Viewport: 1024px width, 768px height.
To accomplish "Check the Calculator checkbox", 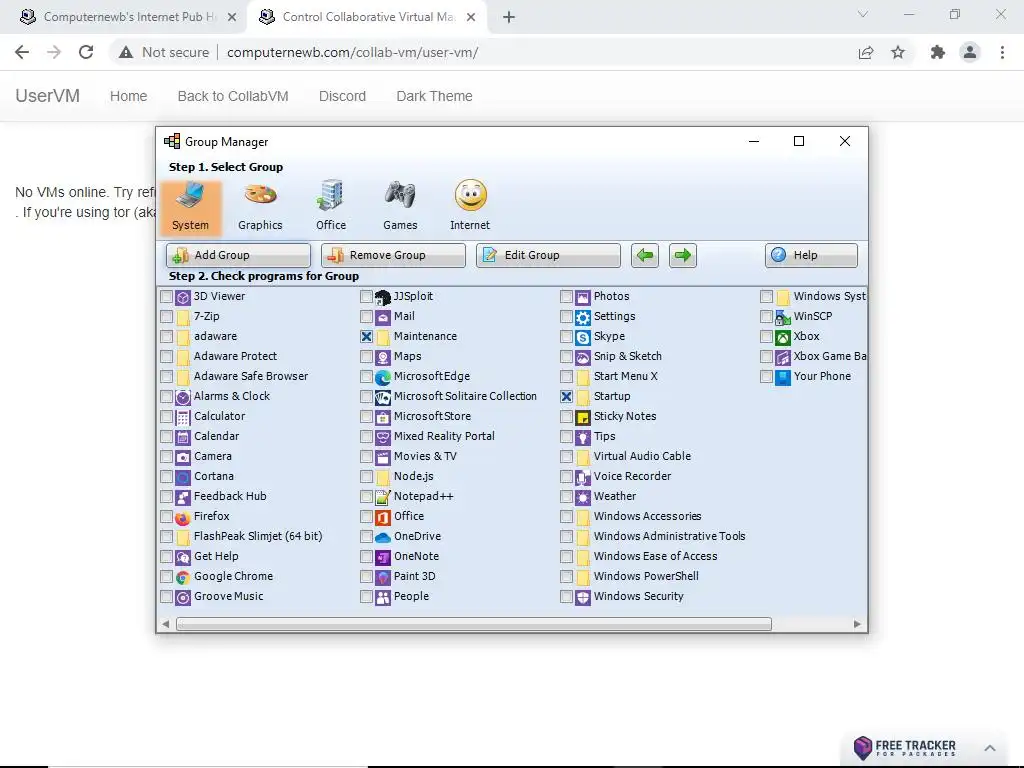I will (167, 417).
